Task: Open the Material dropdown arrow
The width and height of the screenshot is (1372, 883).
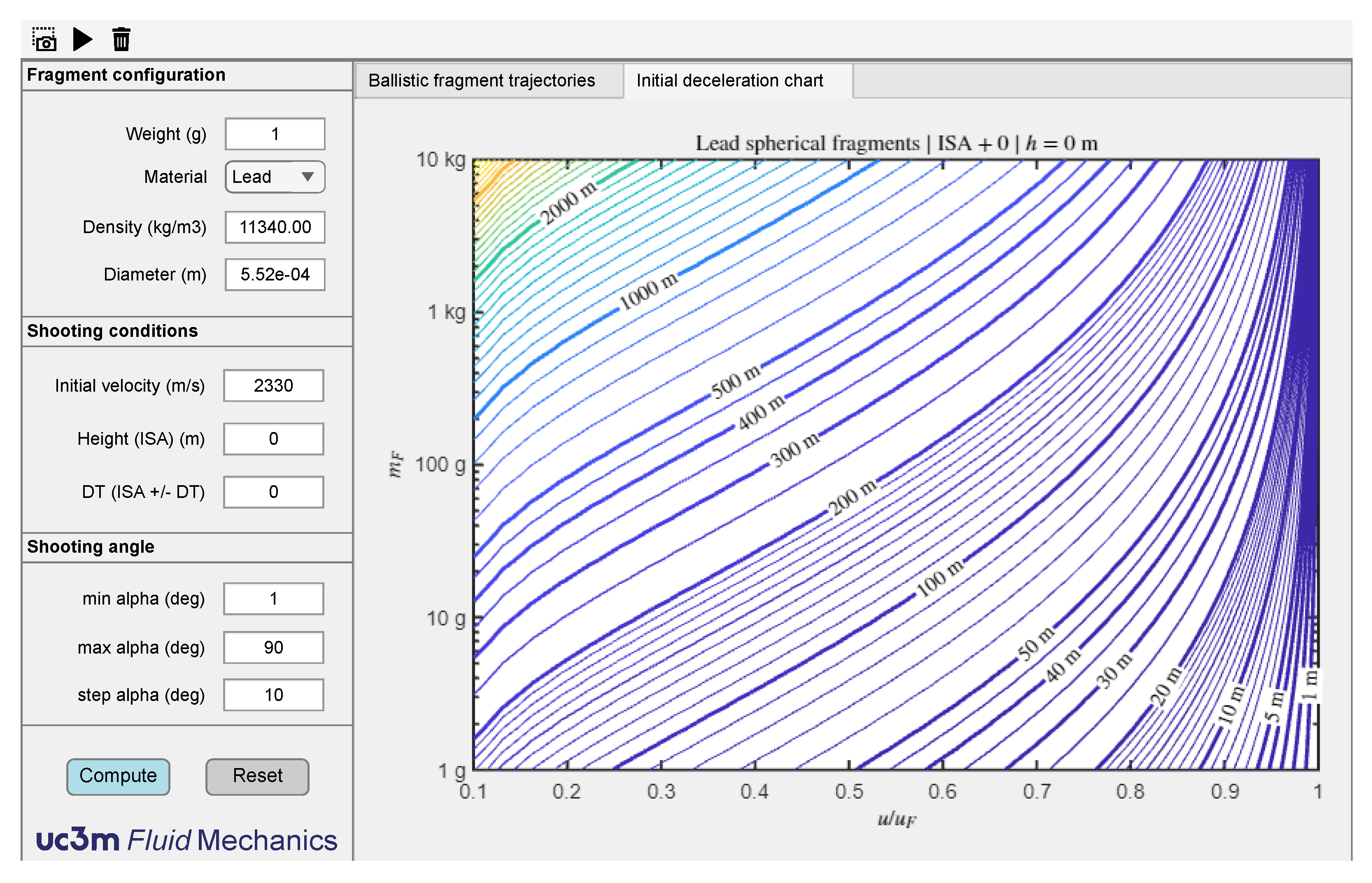Action: click(308, 177)
